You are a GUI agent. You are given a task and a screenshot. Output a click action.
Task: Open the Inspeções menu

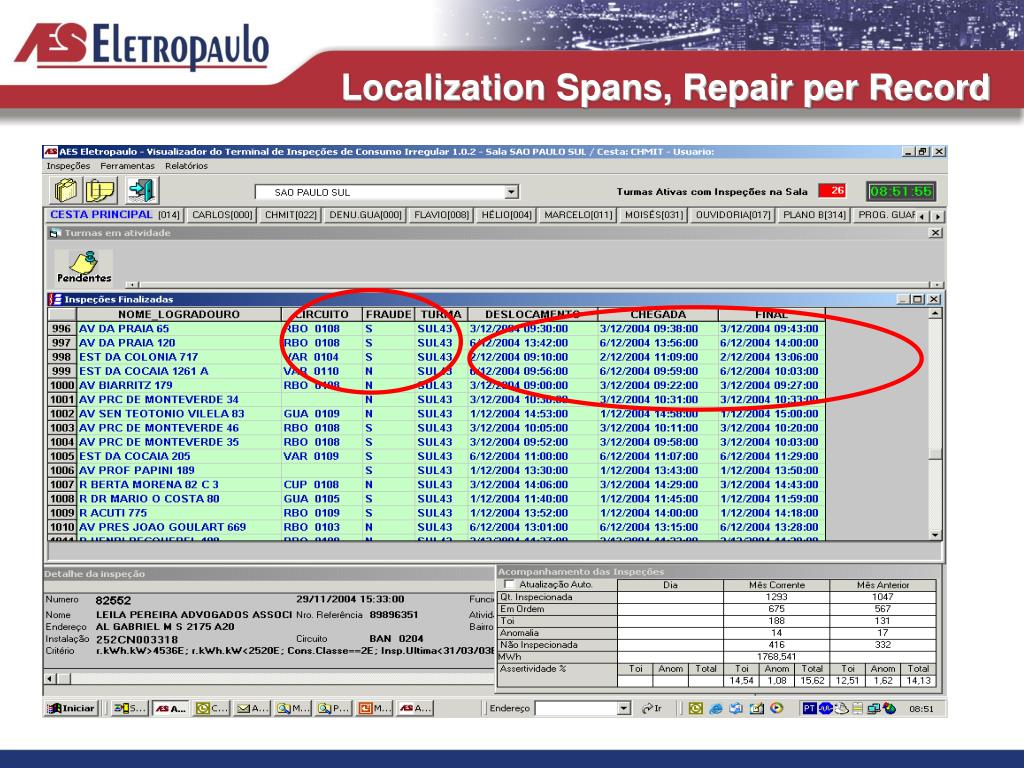(68, 166)
